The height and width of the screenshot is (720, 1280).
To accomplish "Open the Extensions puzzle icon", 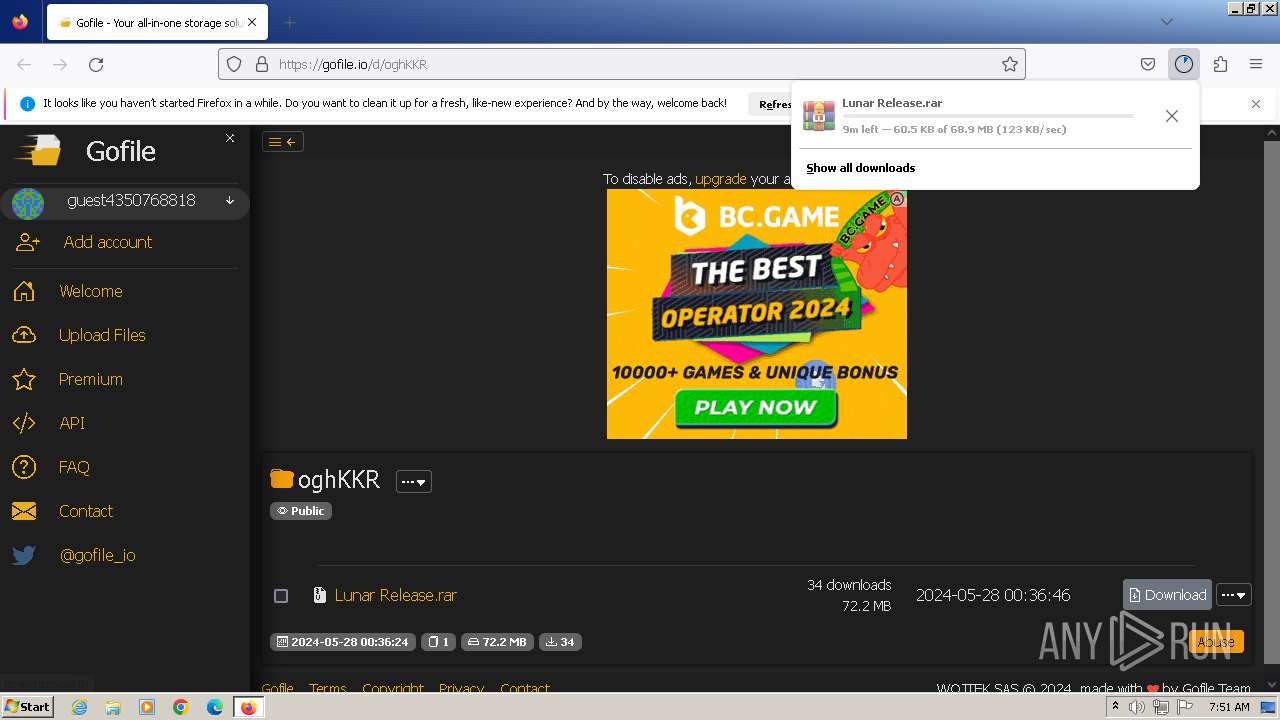I will (x=1220, y=64).
